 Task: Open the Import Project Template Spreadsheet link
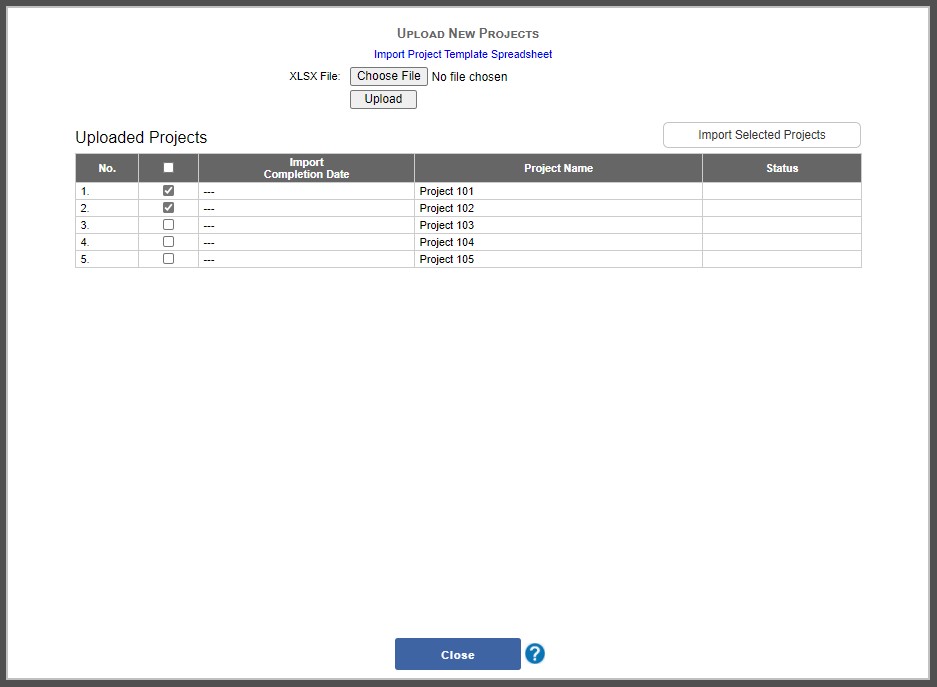pyautogui.click(x=461, y=54)
